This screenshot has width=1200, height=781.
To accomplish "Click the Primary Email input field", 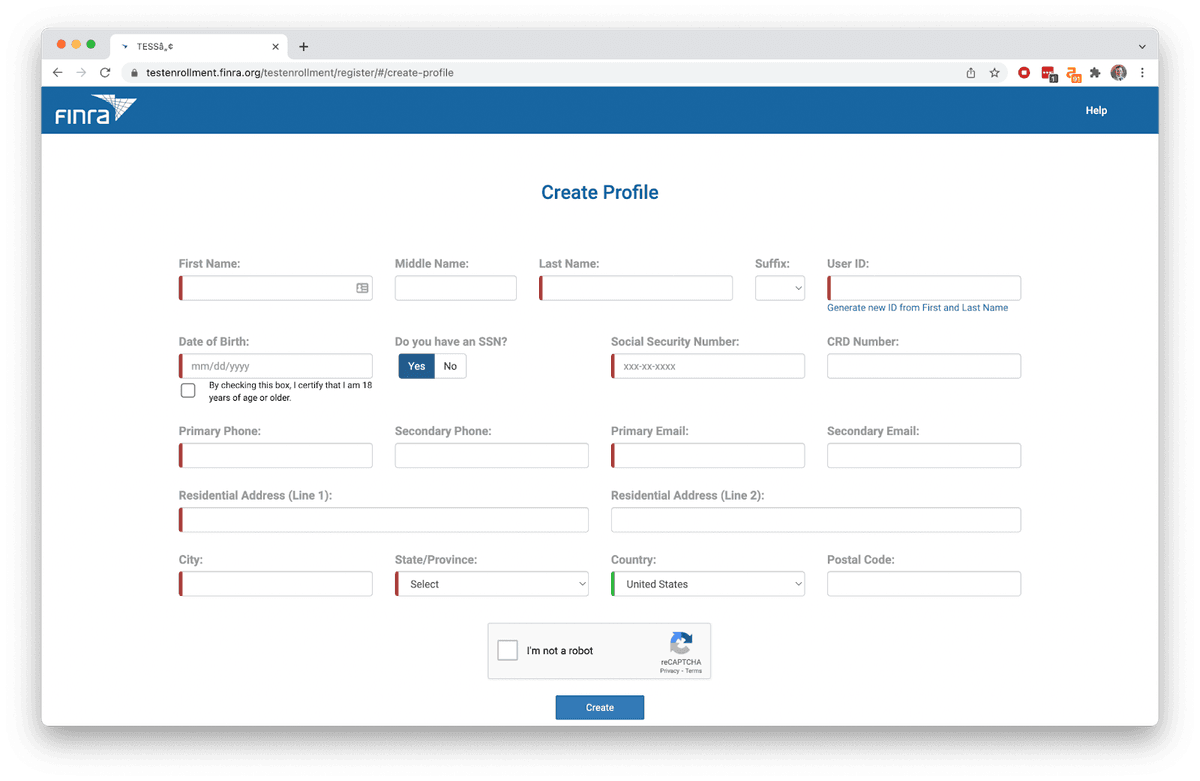I will [708, 456].
